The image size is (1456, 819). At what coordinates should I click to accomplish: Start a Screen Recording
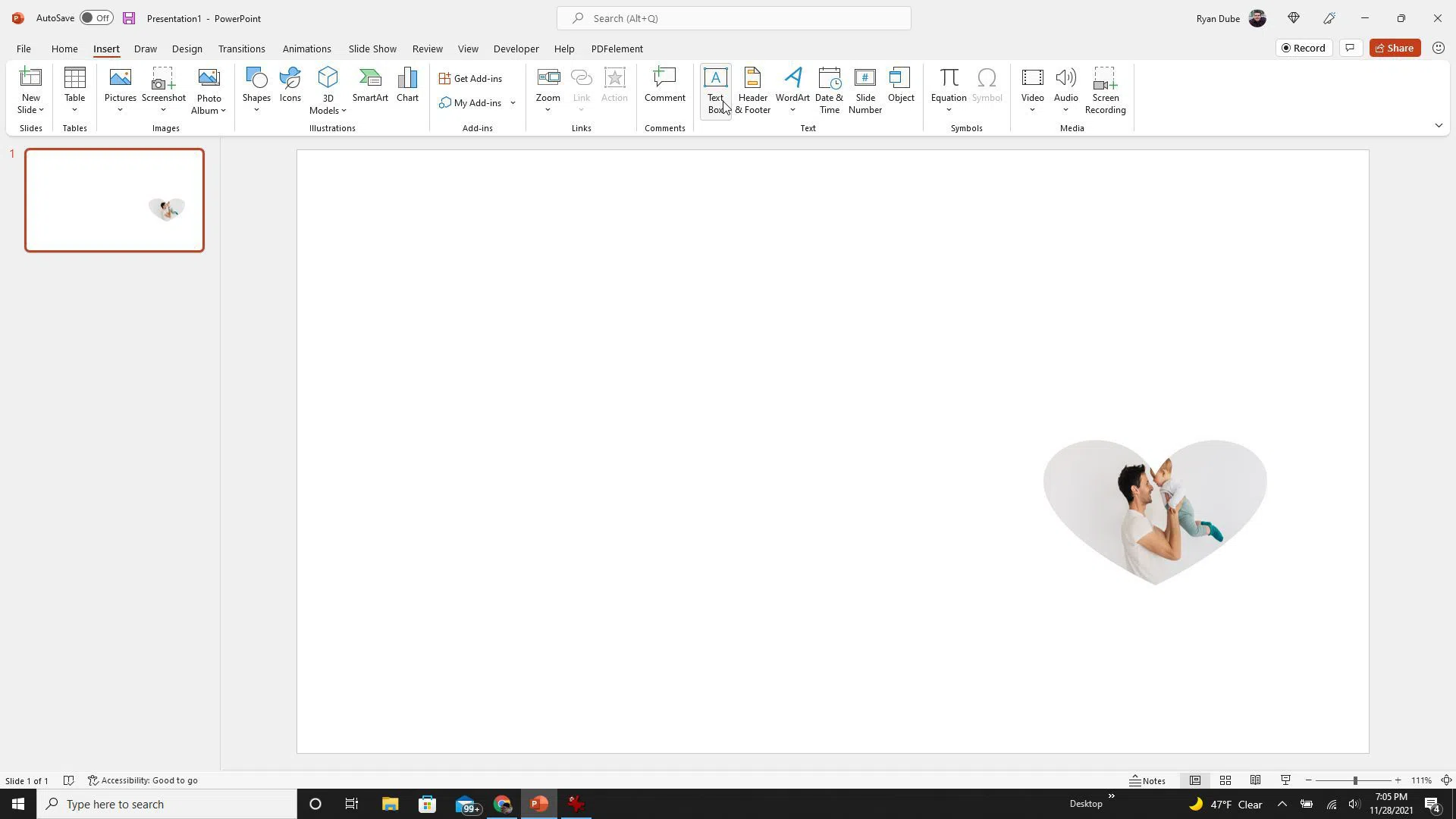(x=1105, y=89)
